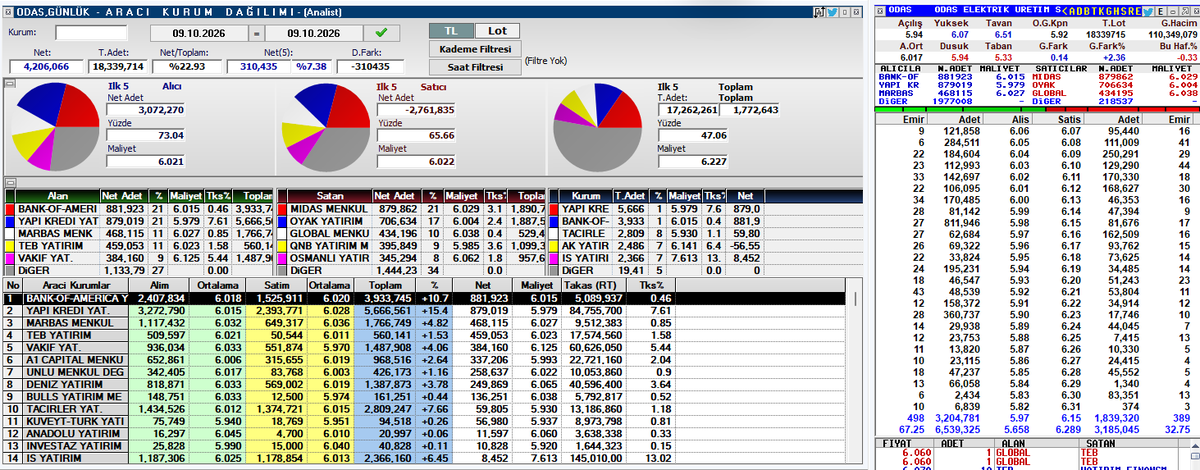Click the system menu icon of Araci Kurum window
Viewport: 1200px width, 470px height.
pos(9,11)
